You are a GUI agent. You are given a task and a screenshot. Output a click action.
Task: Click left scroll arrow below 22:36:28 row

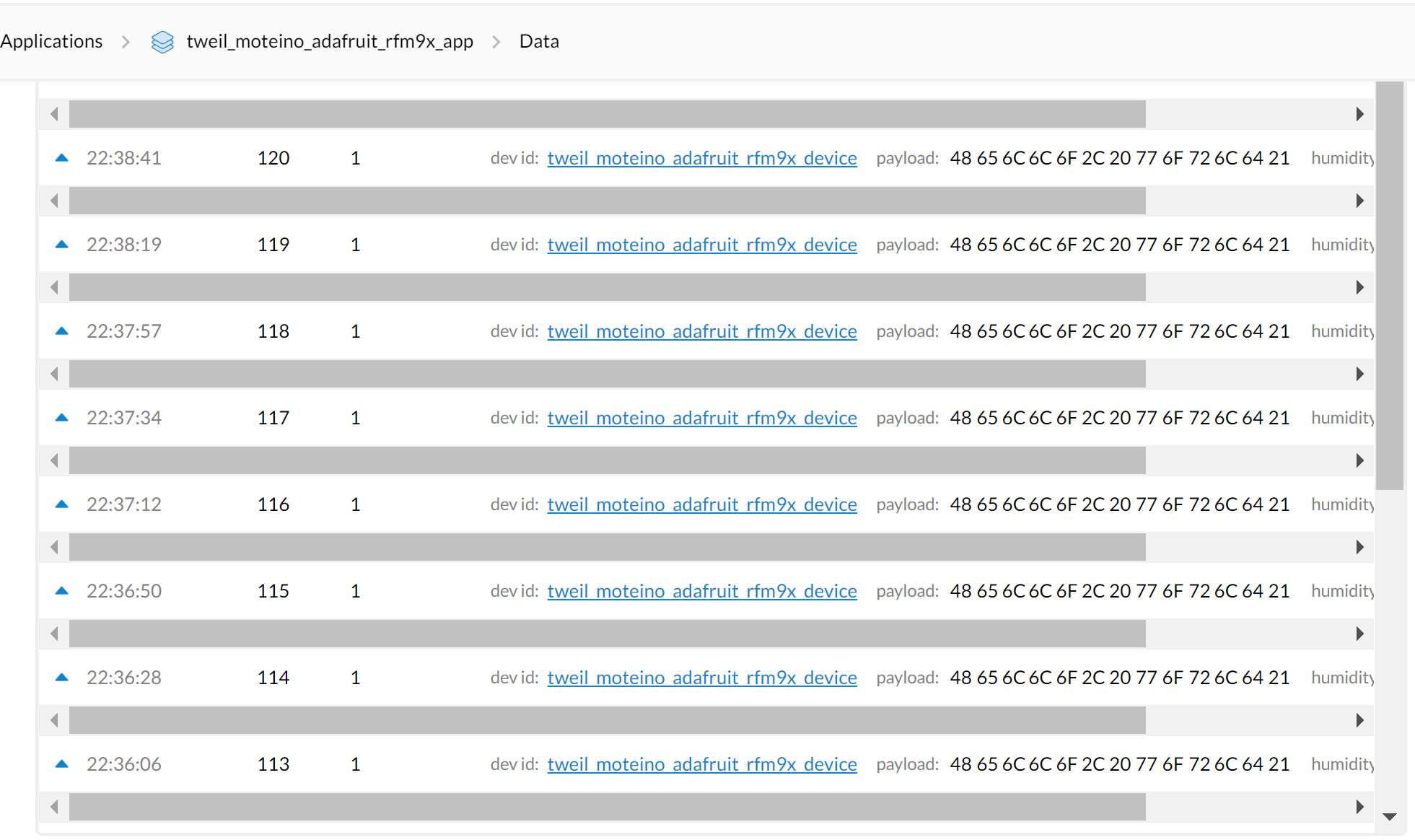click(54, 720)
